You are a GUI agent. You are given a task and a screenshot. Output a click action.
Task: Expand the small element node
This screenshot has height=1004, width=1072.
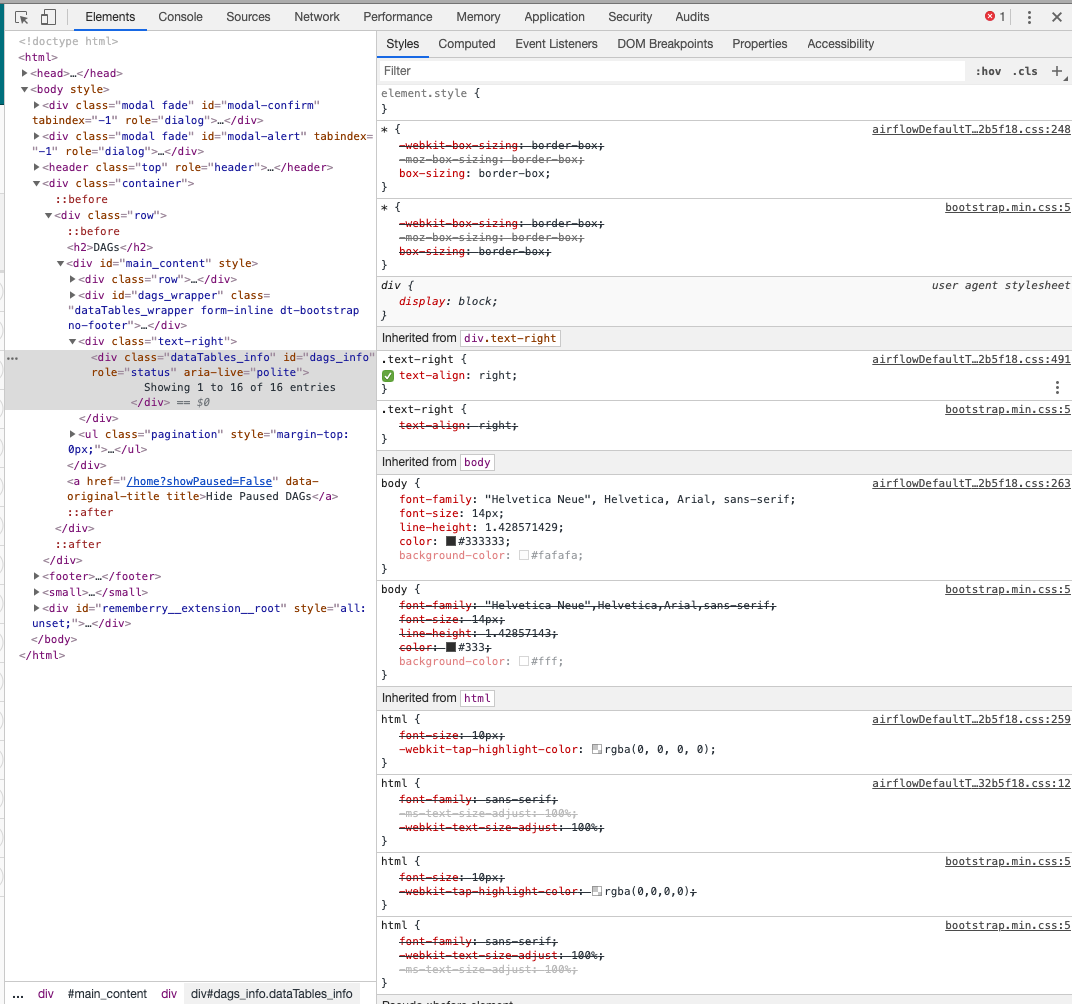click(x=36, y=592)
